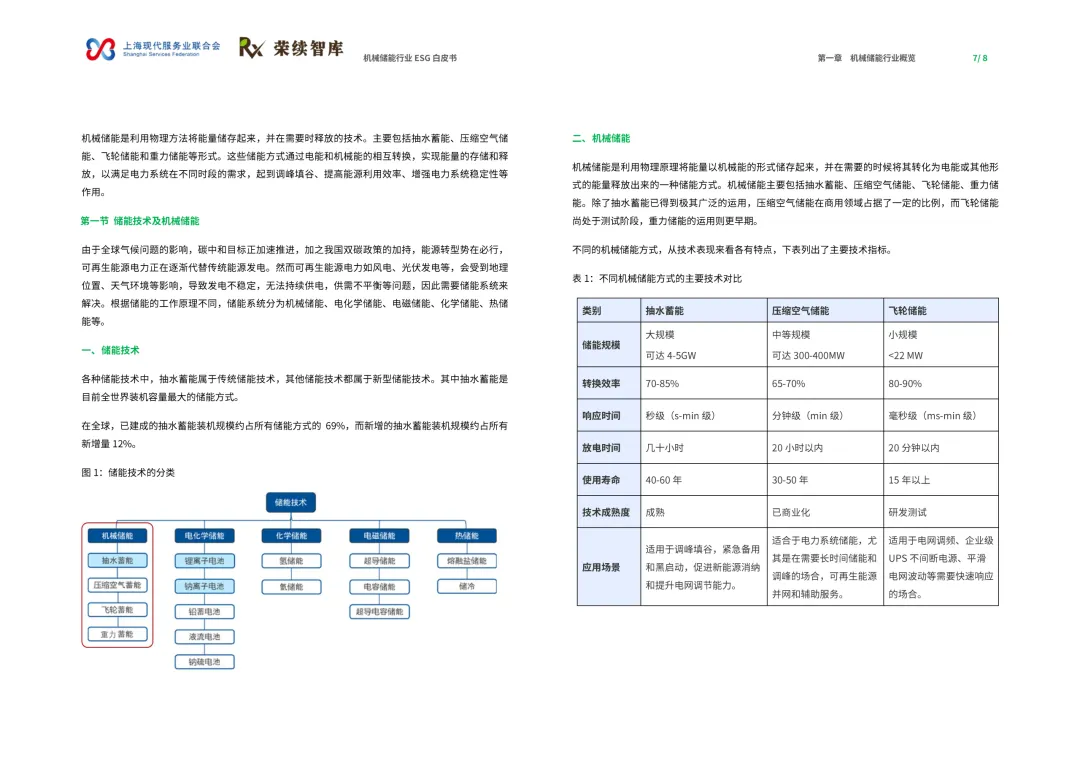Click the 飞轮蓄能 diagram node
Image resolution: width=1080 pixels, height=764 pixels.
pyautogui.click(x=117, y=610)
